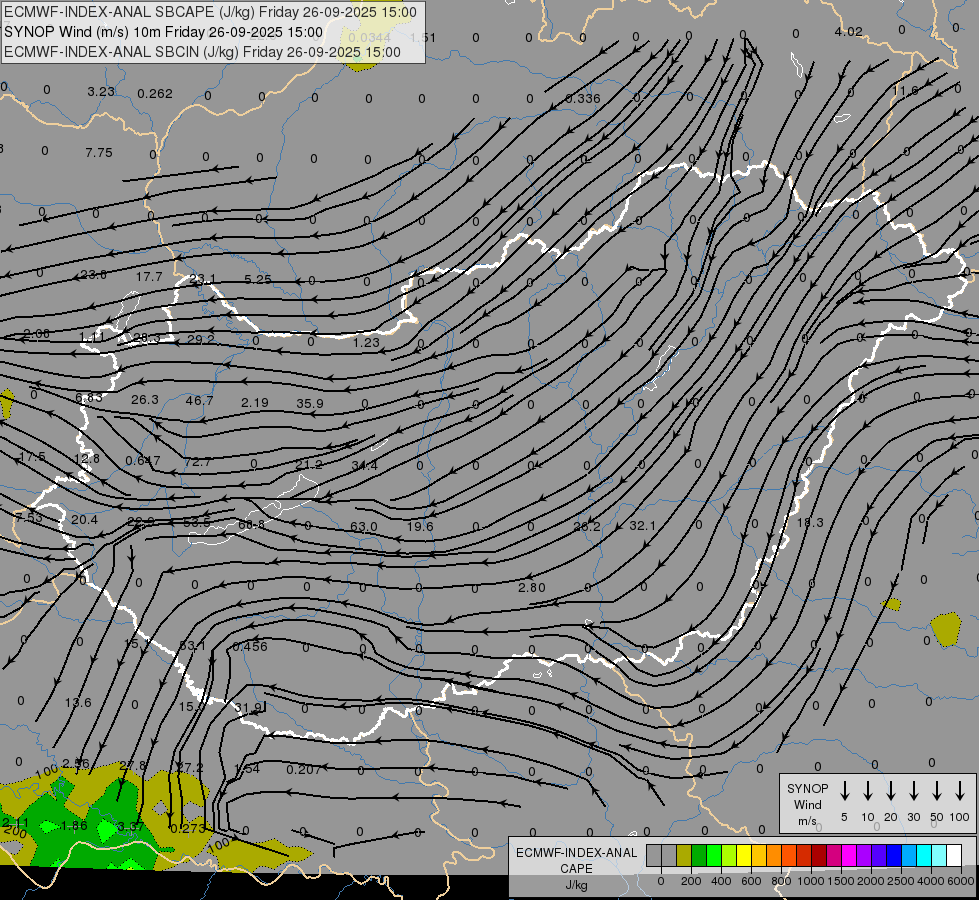Click the 20 m/s wind arrow in the SYNOP legend
The image size is (979, 900).
[x=890, y=791]
